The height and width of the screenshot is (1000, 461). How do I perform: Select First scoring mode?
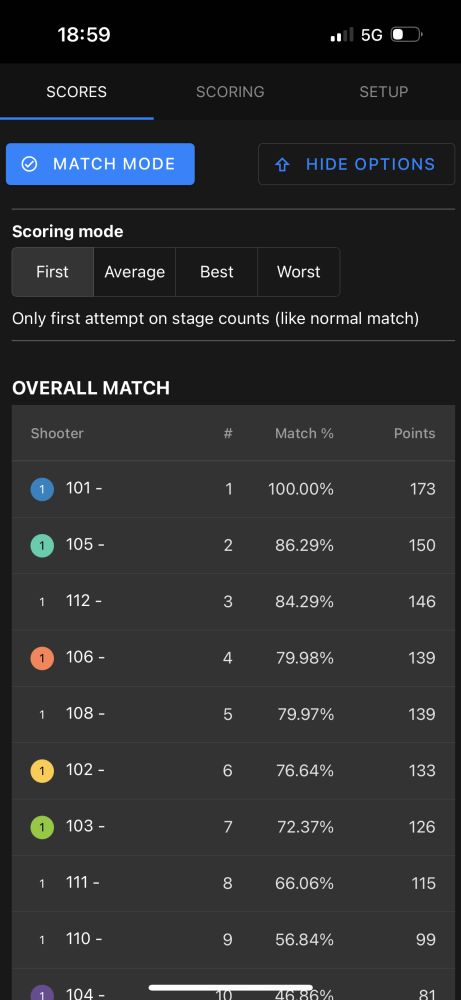pos(52,272)
